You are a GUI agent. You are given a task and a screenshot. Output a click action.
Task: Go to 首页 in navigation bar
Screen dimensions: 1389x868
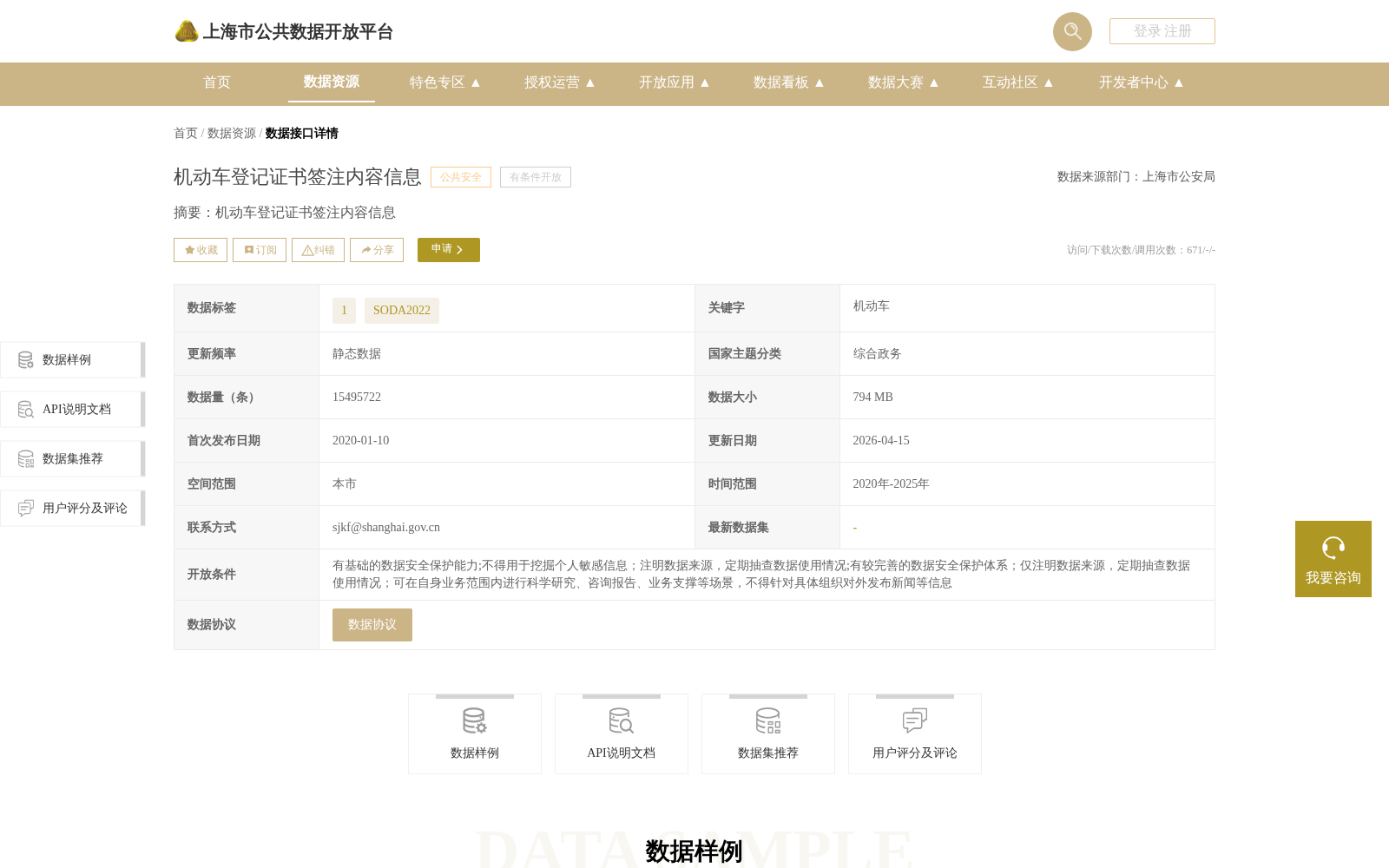217,82
